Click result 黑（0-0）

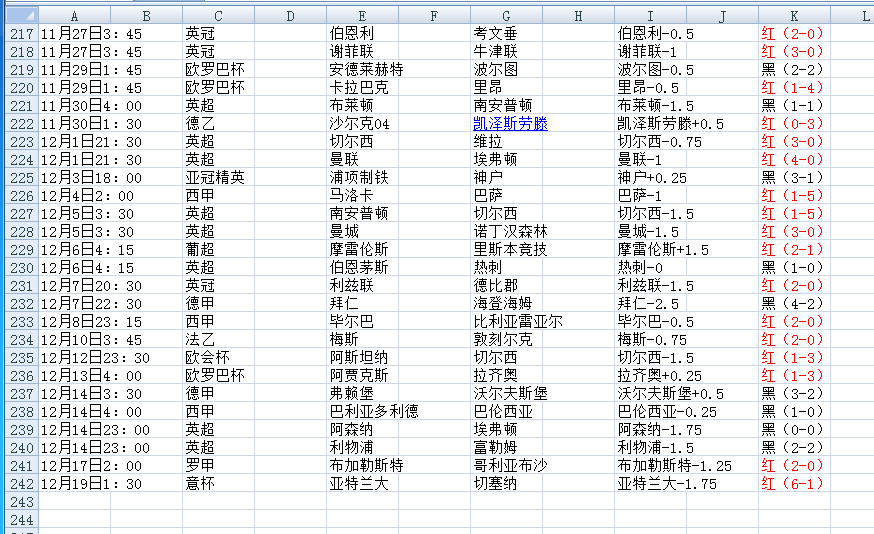792,430
